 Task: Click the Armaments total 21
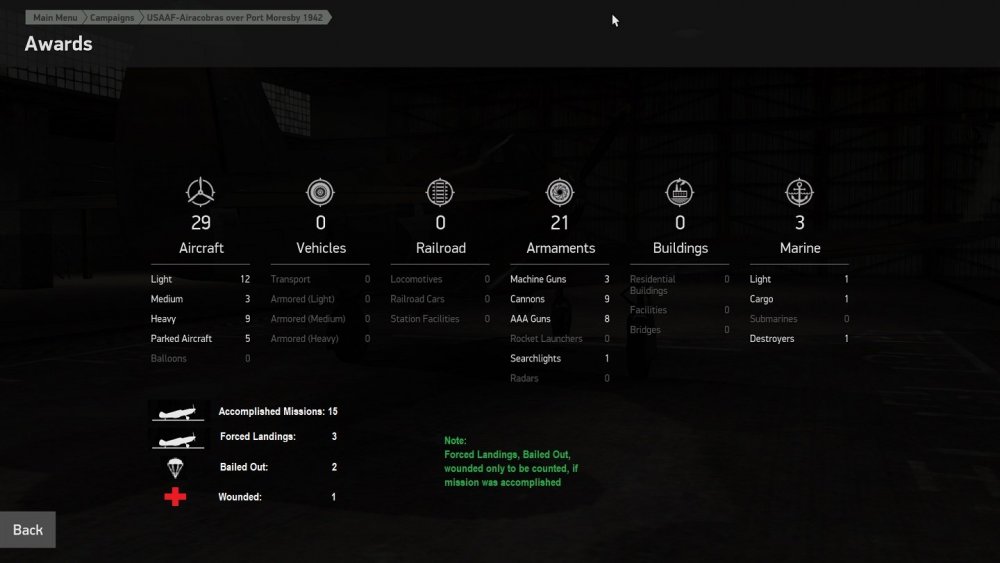pos(559,223)
